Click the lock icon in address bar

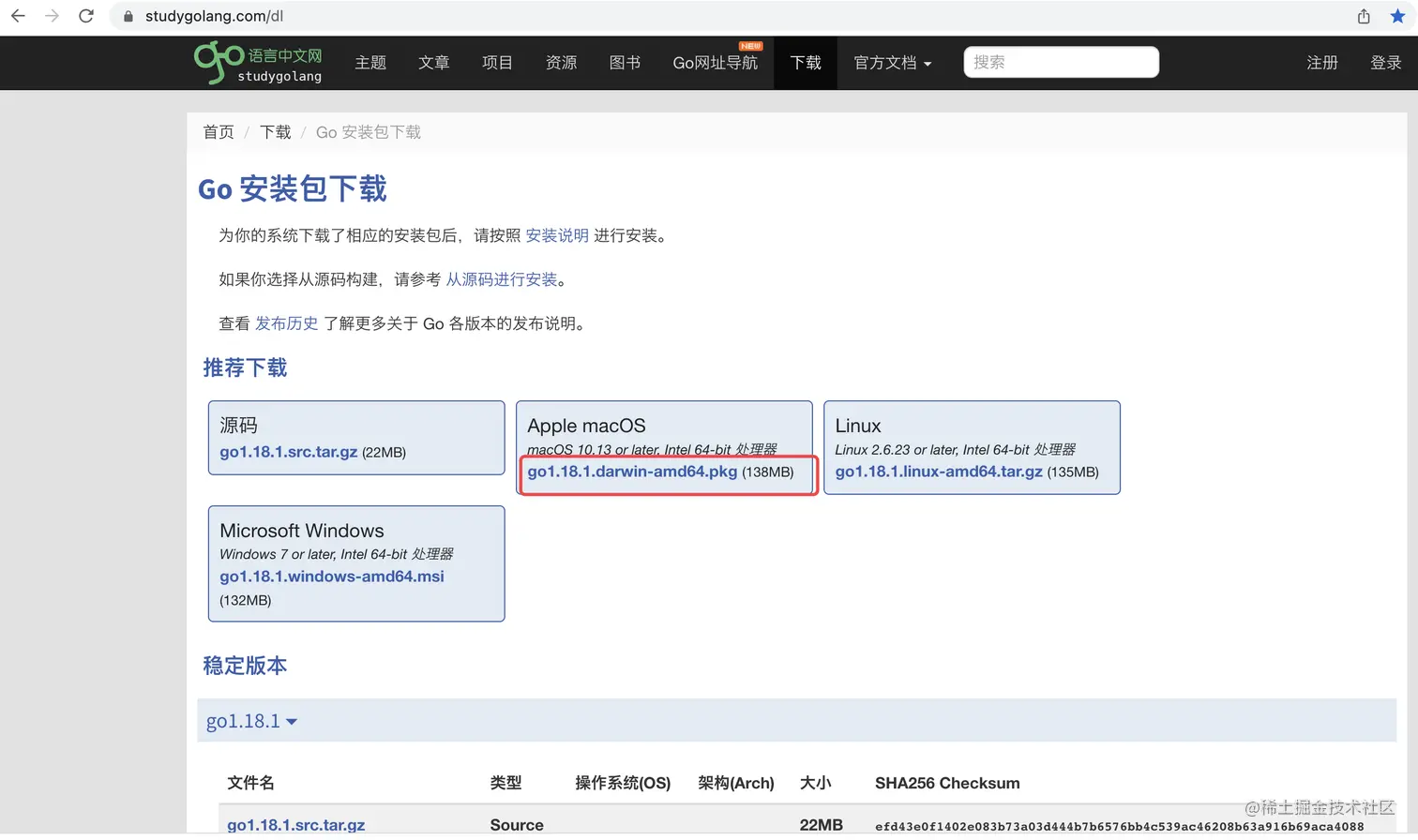click(128, 16)
